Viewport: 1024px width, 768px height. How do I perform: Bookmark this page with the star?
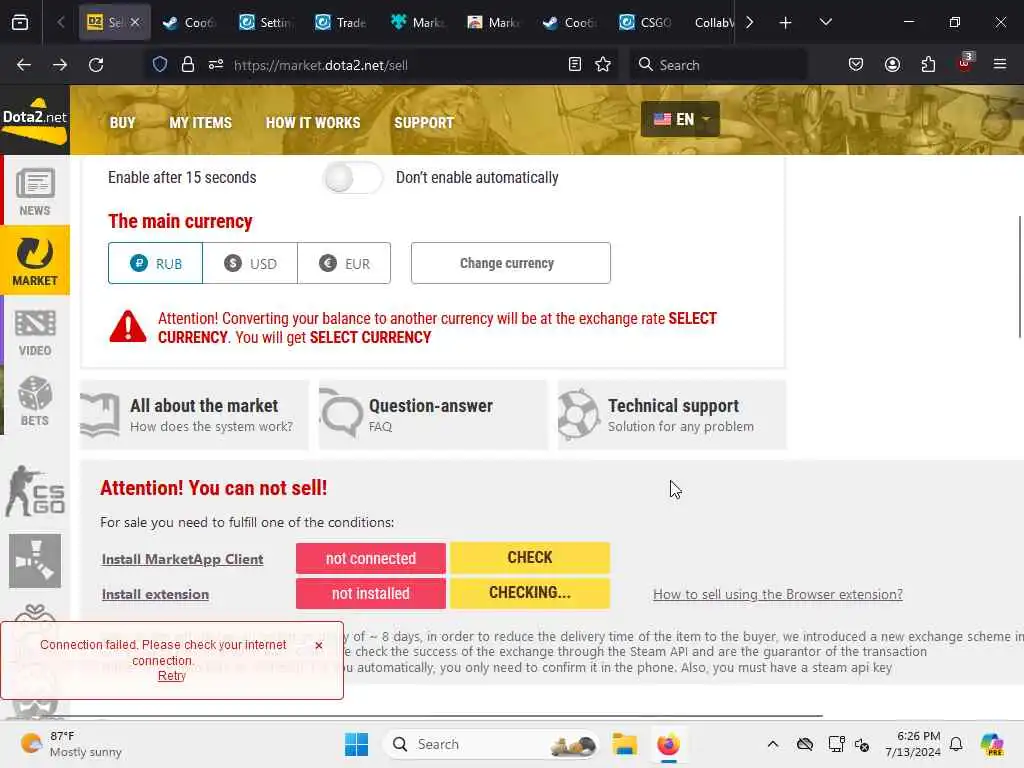tap(603, 65)
